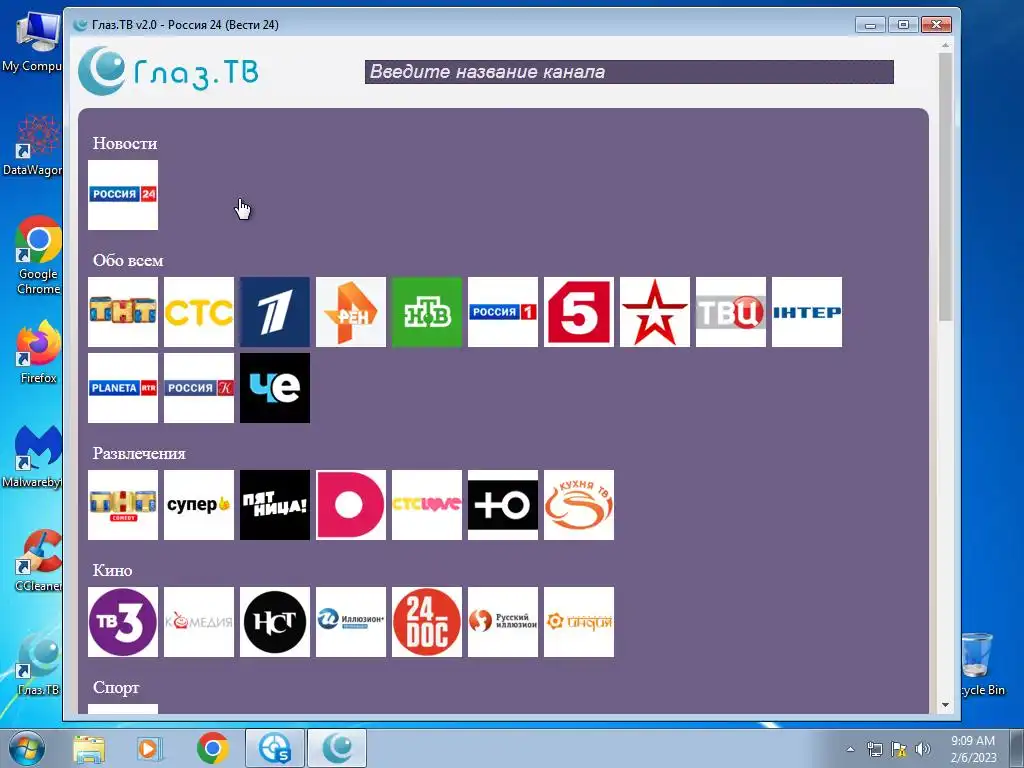Image resolution: width=1024 pixels, height=768 pixels.
Task: Click the Глаз.ТВ logo
Action: coord(168,71)
